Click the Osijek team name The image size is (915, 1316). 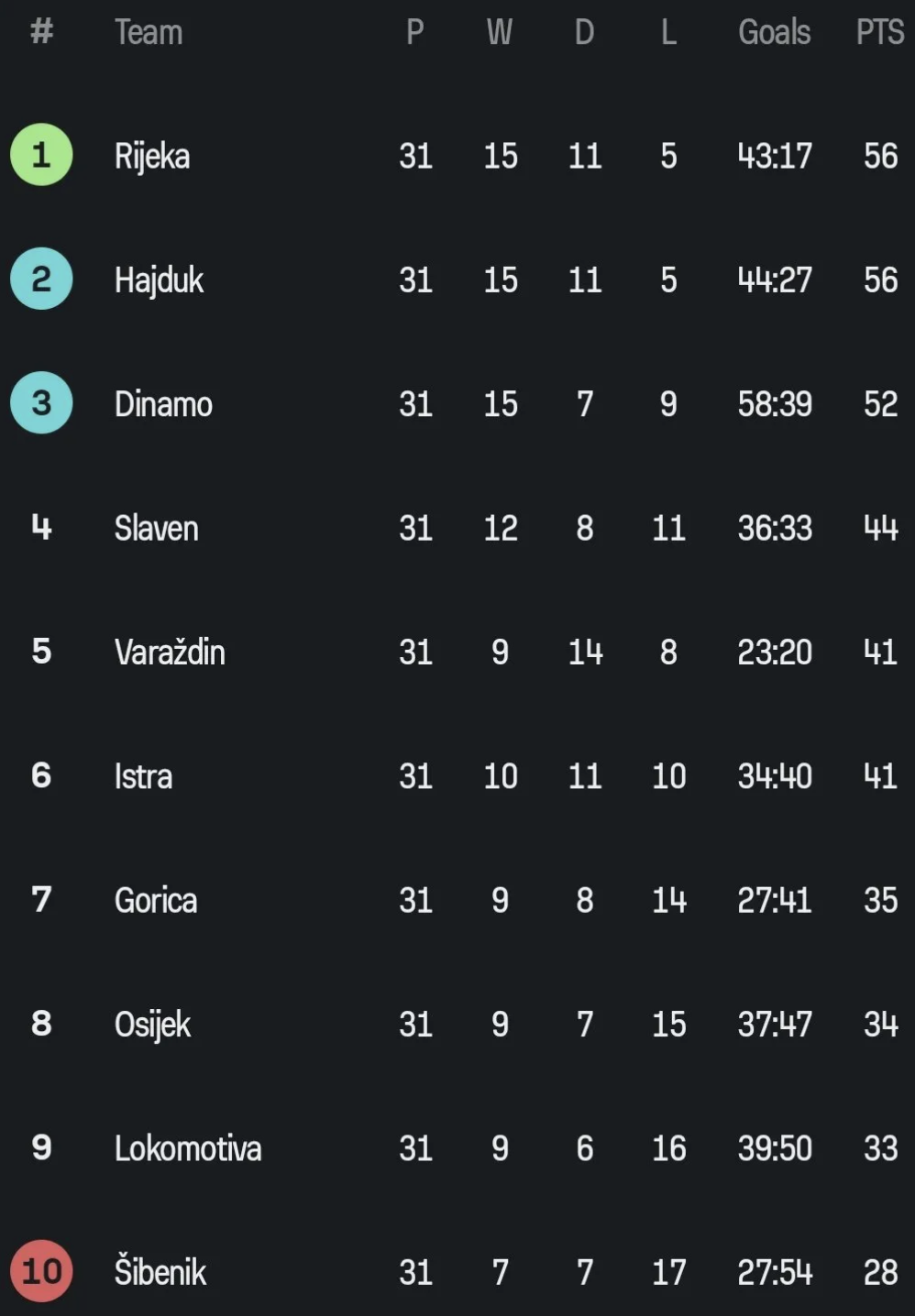coord(152,1024)
